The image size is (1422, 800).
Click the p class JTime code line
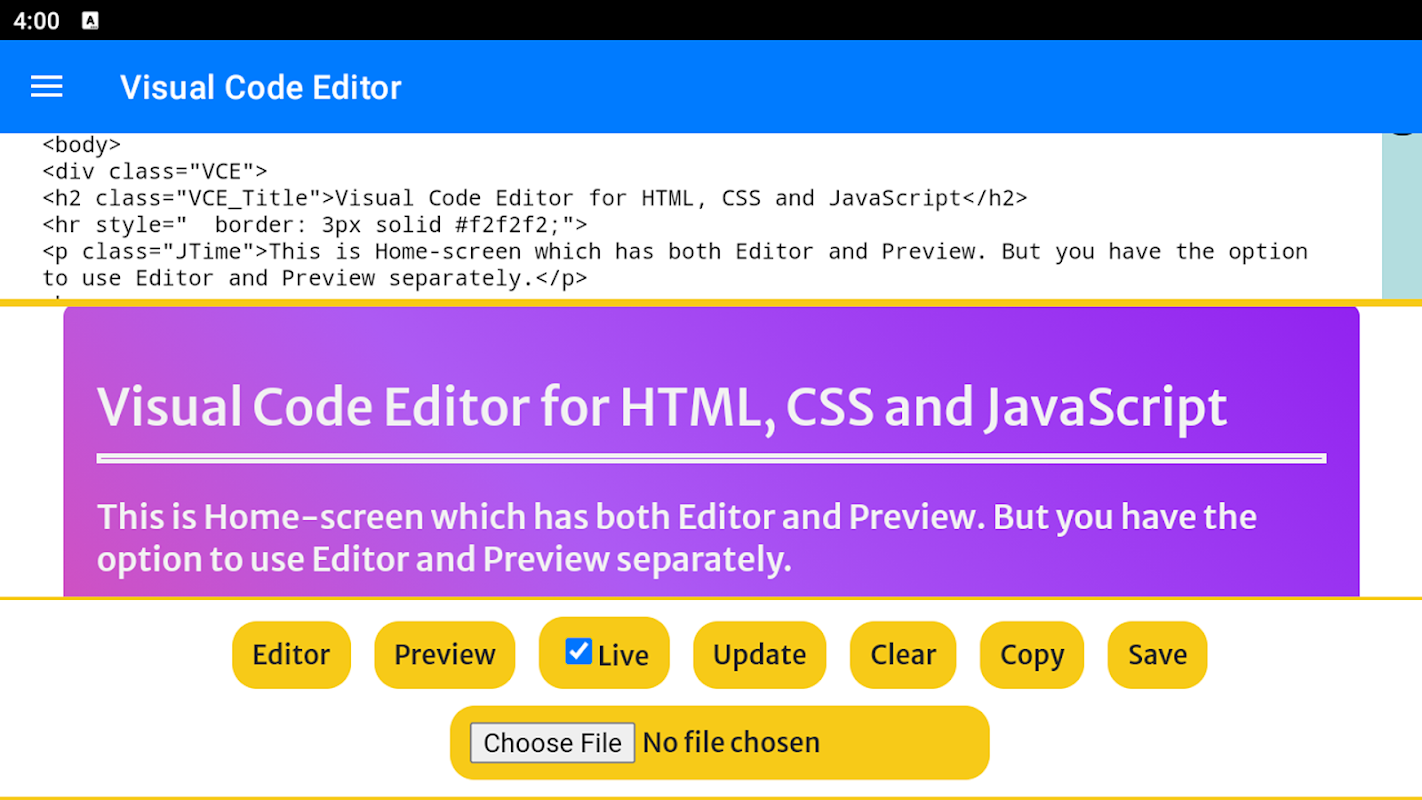(x=675, y=264)
